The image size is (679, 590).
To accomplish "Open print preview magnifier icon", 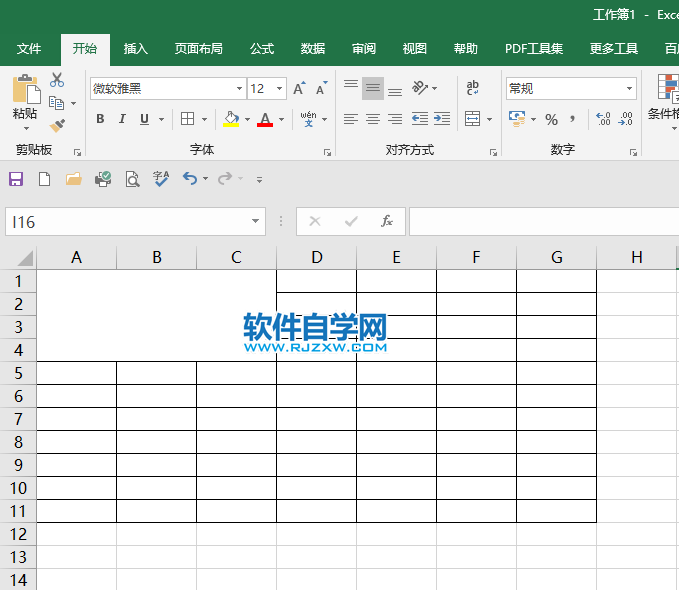I will pos(133,179).
